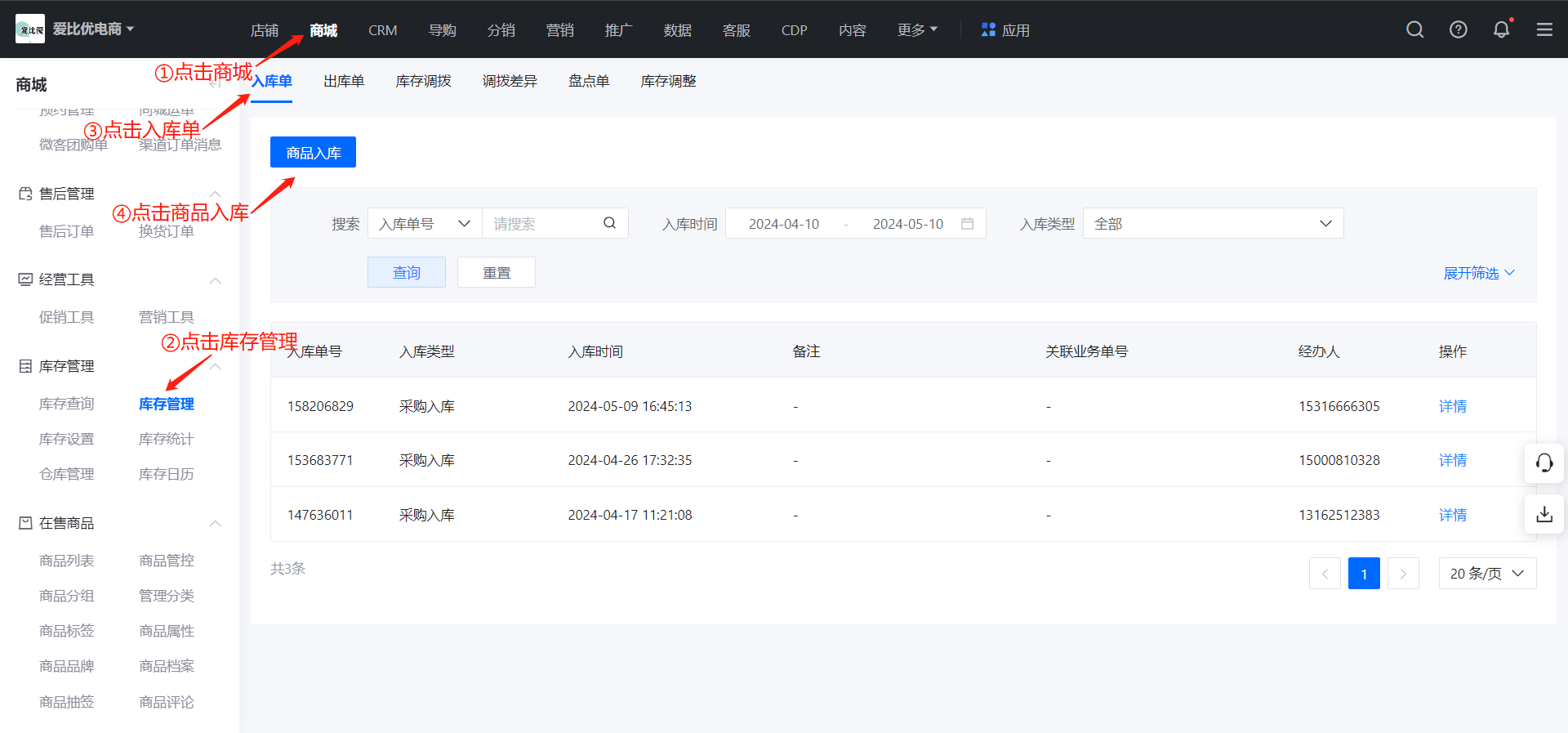The width and height of the screenshot is (1568, 733).
Task: Click the magnifier icon in search field
Action: point(609,223)
